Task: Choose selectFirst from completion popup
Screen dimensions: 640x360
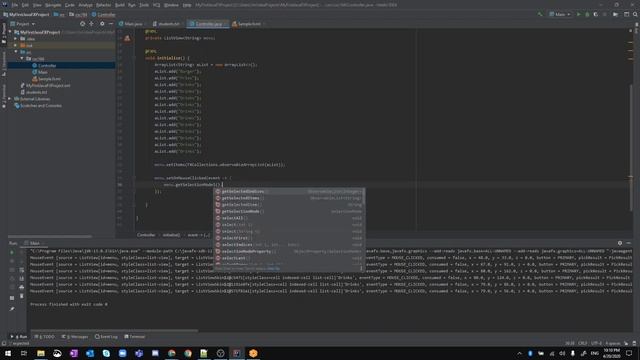Action: [289, 238]
